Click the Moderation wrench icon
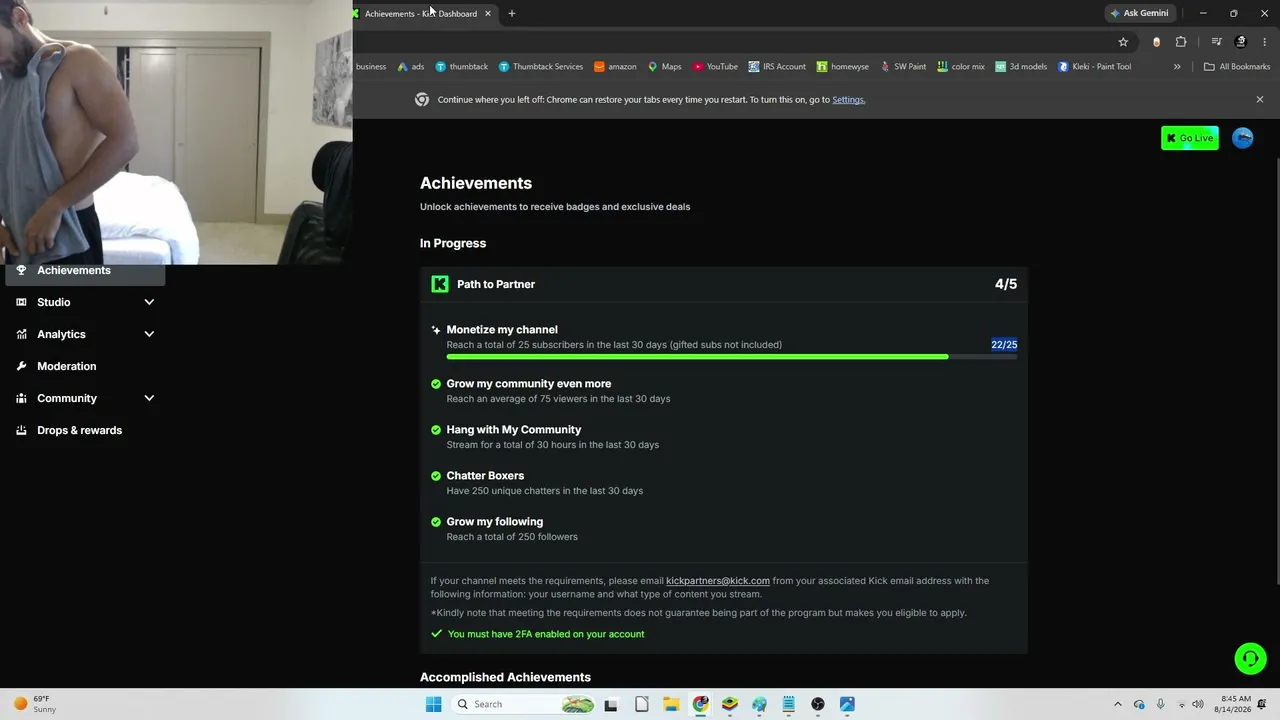 [21, 366]
